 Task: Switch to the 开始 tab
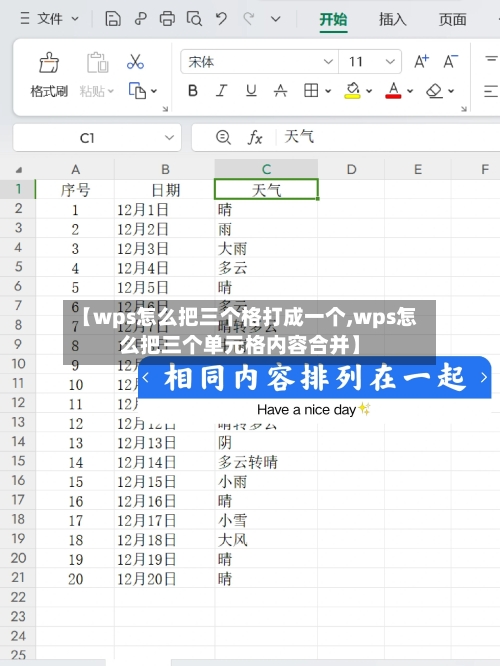pos(333,20)
